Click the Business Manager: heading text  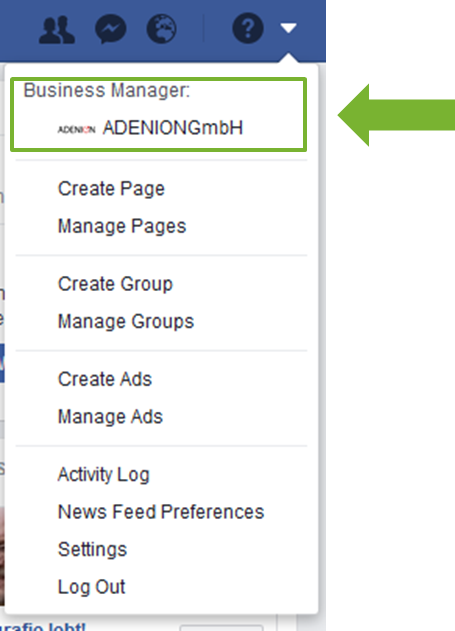coord(107,91)
